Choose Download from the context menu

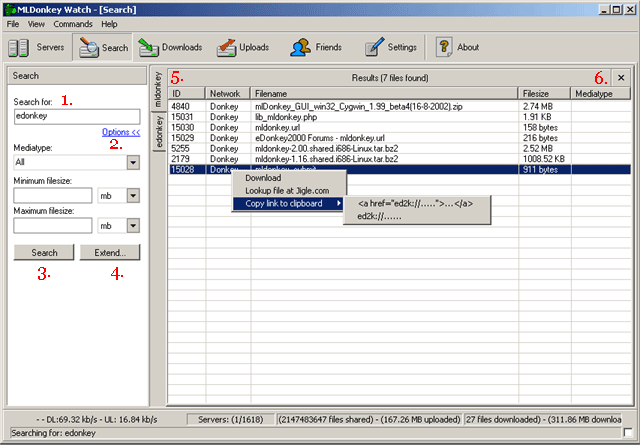[263, 178]
